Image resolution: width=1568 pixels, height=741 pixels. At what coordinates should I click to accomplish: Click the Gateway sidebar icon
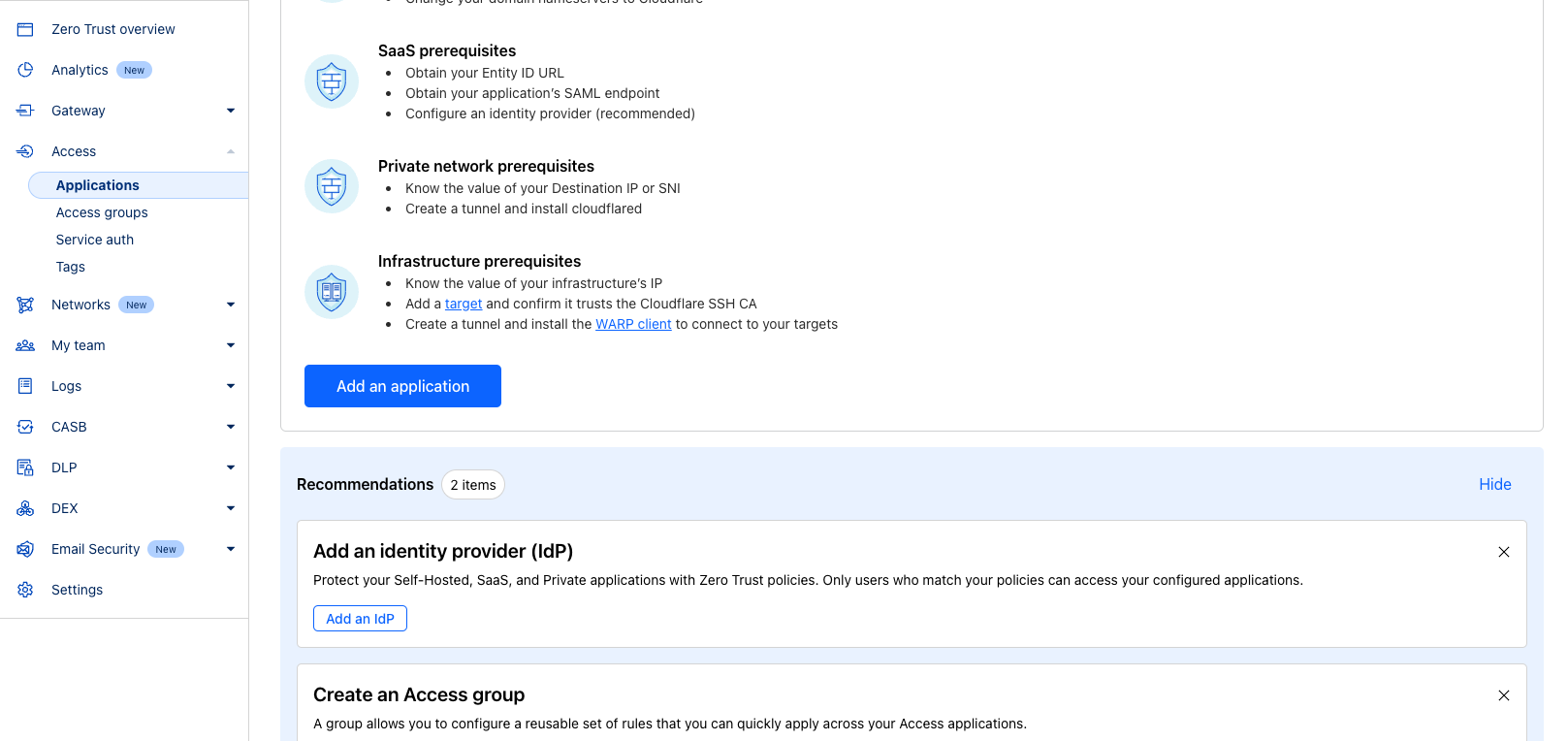[x=25, y=111]
